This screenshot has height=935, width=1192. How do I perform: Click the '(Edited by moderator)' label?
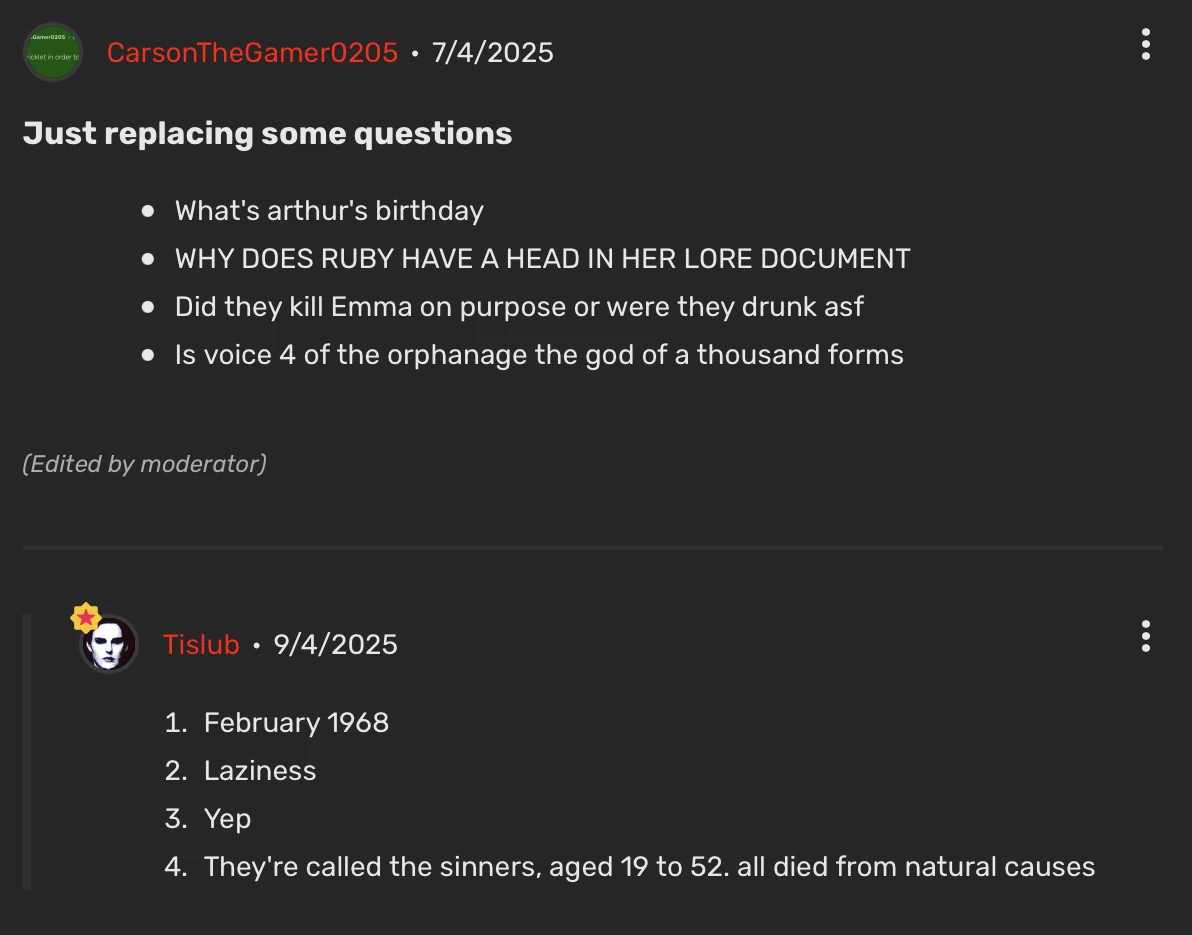click(143, 463)
